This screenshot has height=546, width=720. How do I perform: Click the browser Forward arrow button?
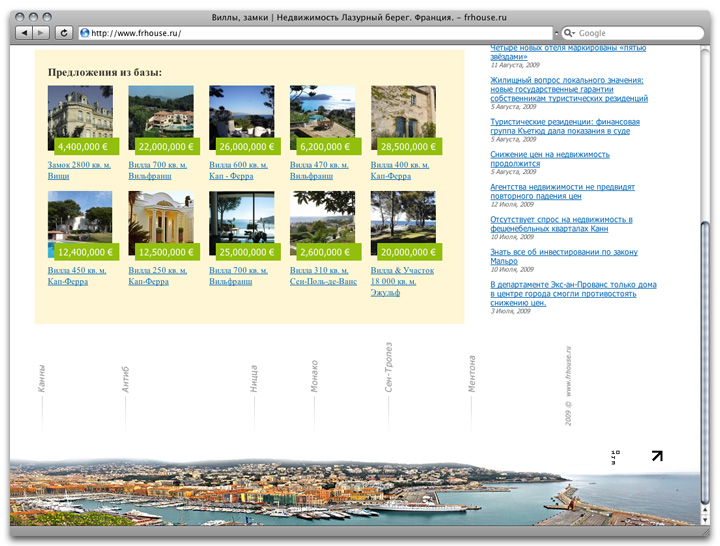(x=42, y=33)
